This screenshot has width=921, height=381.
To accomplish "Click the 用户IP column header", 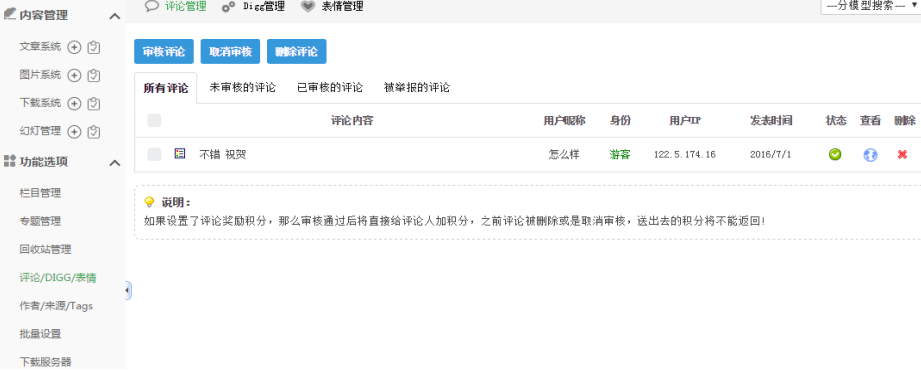I will [685, 121].
